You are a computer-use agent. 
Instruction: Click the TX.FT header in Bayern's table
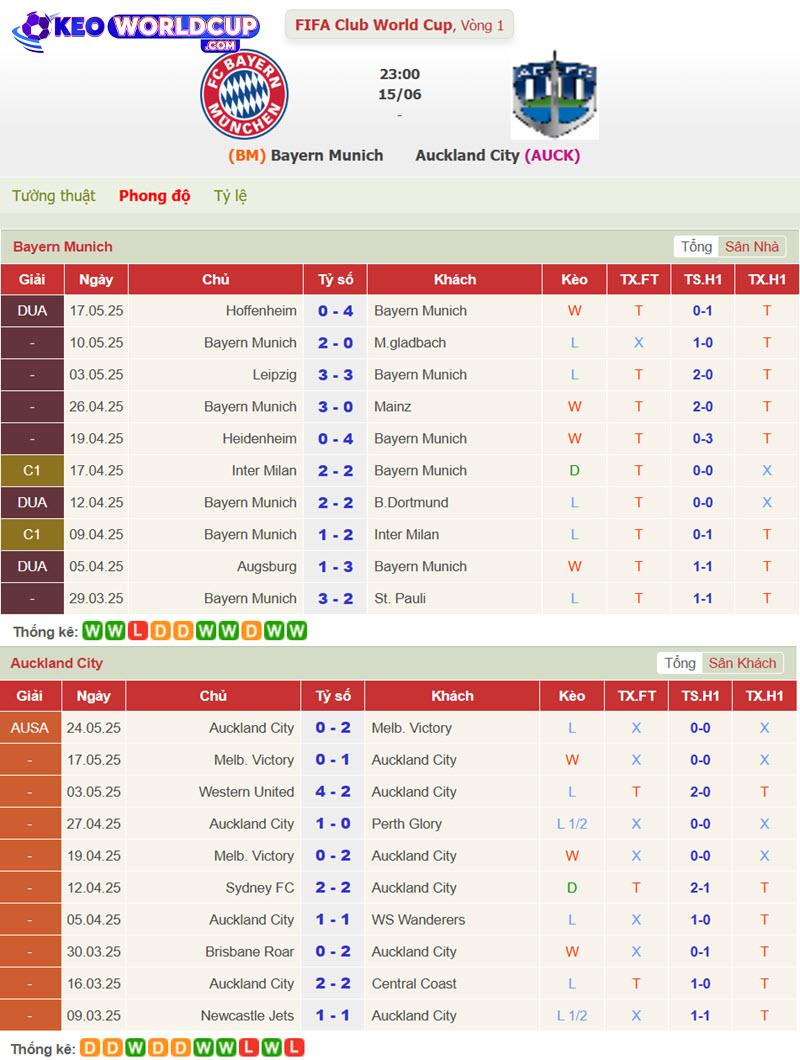click(639, 279)
